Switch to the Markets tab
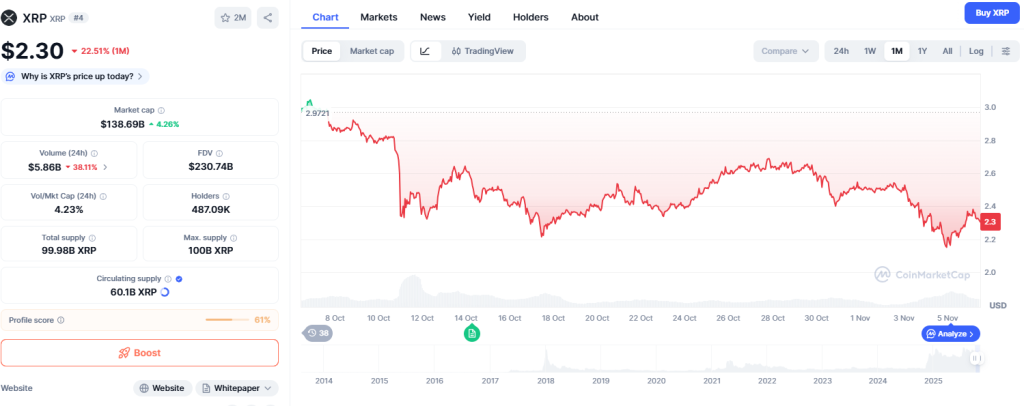Viewport: 1024px width, 406px height. pyautogui.click(x=378, y=17)
